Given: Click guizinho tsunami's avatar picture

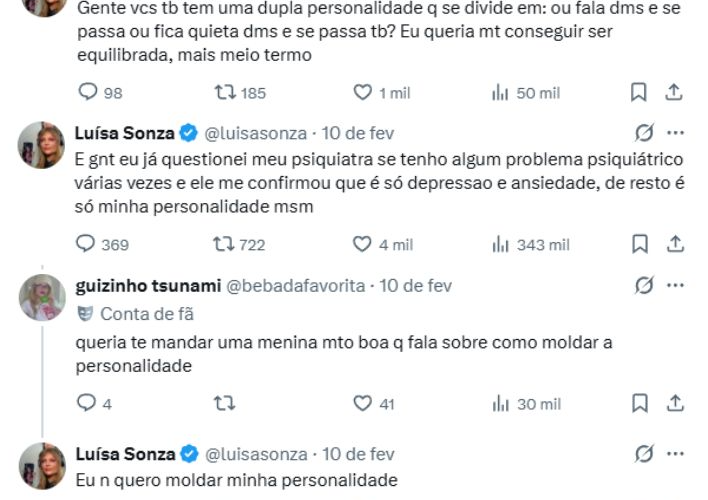Looking at the screenshot, I should coord(43,296).
